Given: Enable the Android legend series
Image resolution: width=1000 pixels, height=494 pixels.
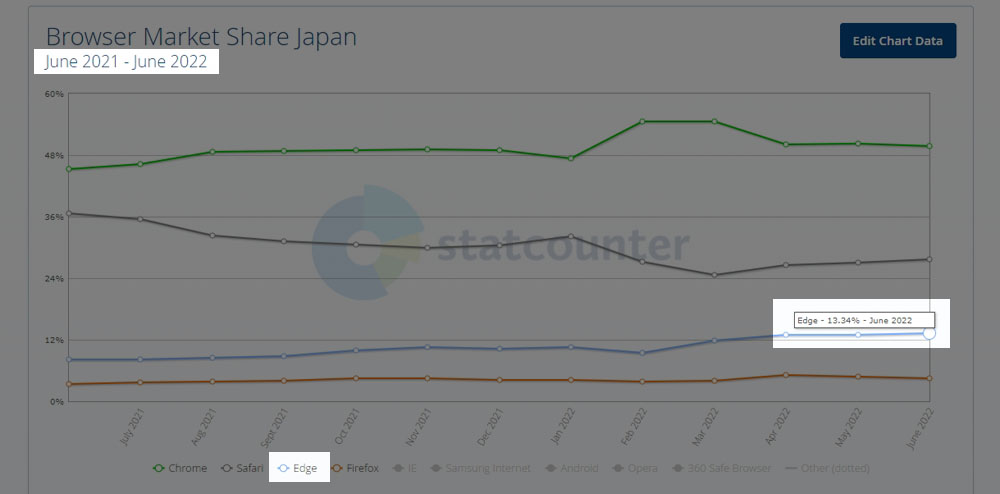Looking at the screenshot, I should pyautogui.click(x=571, y=469).
